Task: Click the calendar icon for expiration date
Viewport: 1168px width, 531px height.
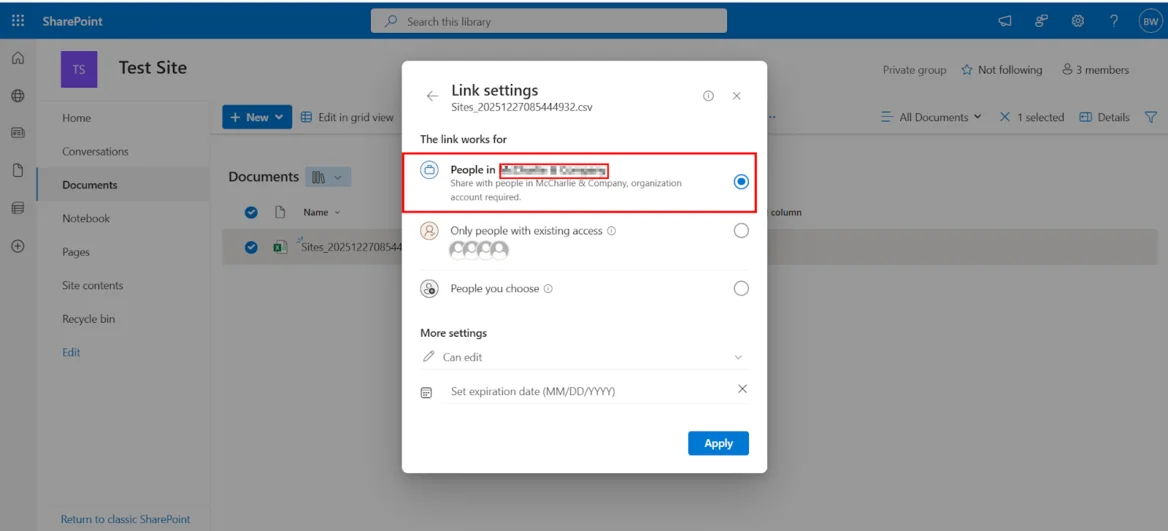Action: (x=427, y=392)
